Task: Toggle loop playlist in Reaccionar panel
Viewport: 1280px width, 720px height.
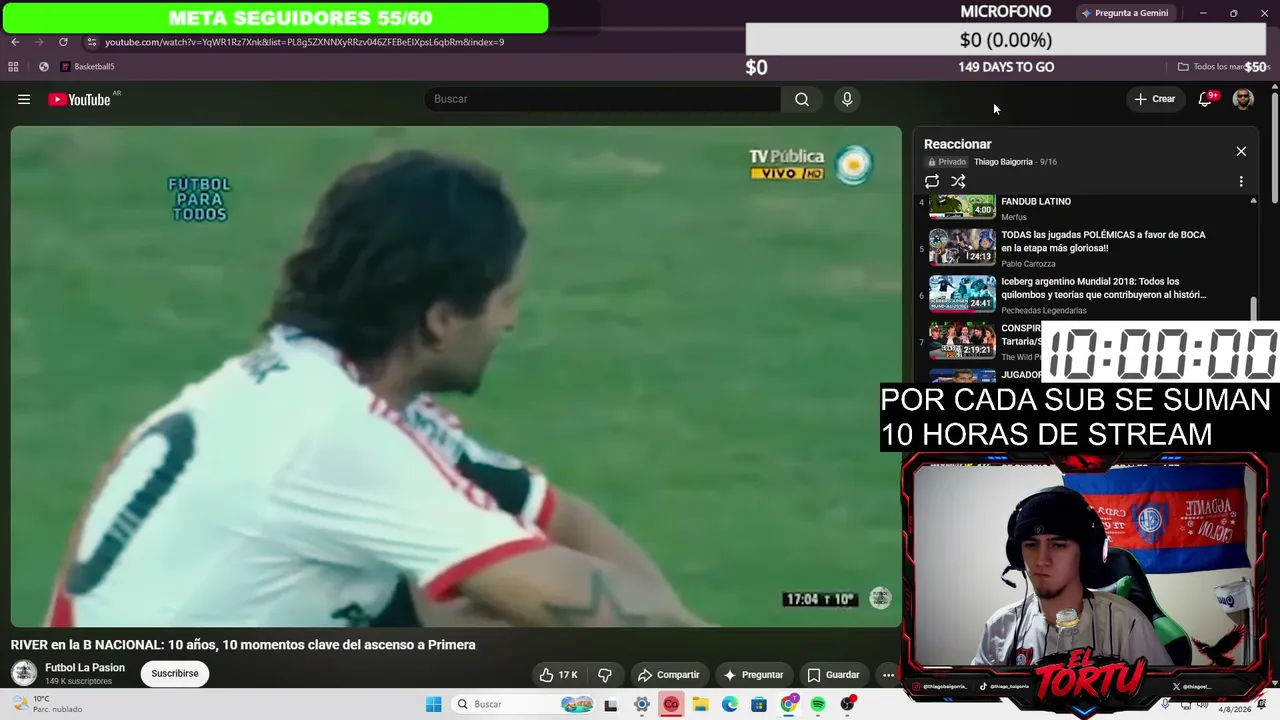Action: 932,181
